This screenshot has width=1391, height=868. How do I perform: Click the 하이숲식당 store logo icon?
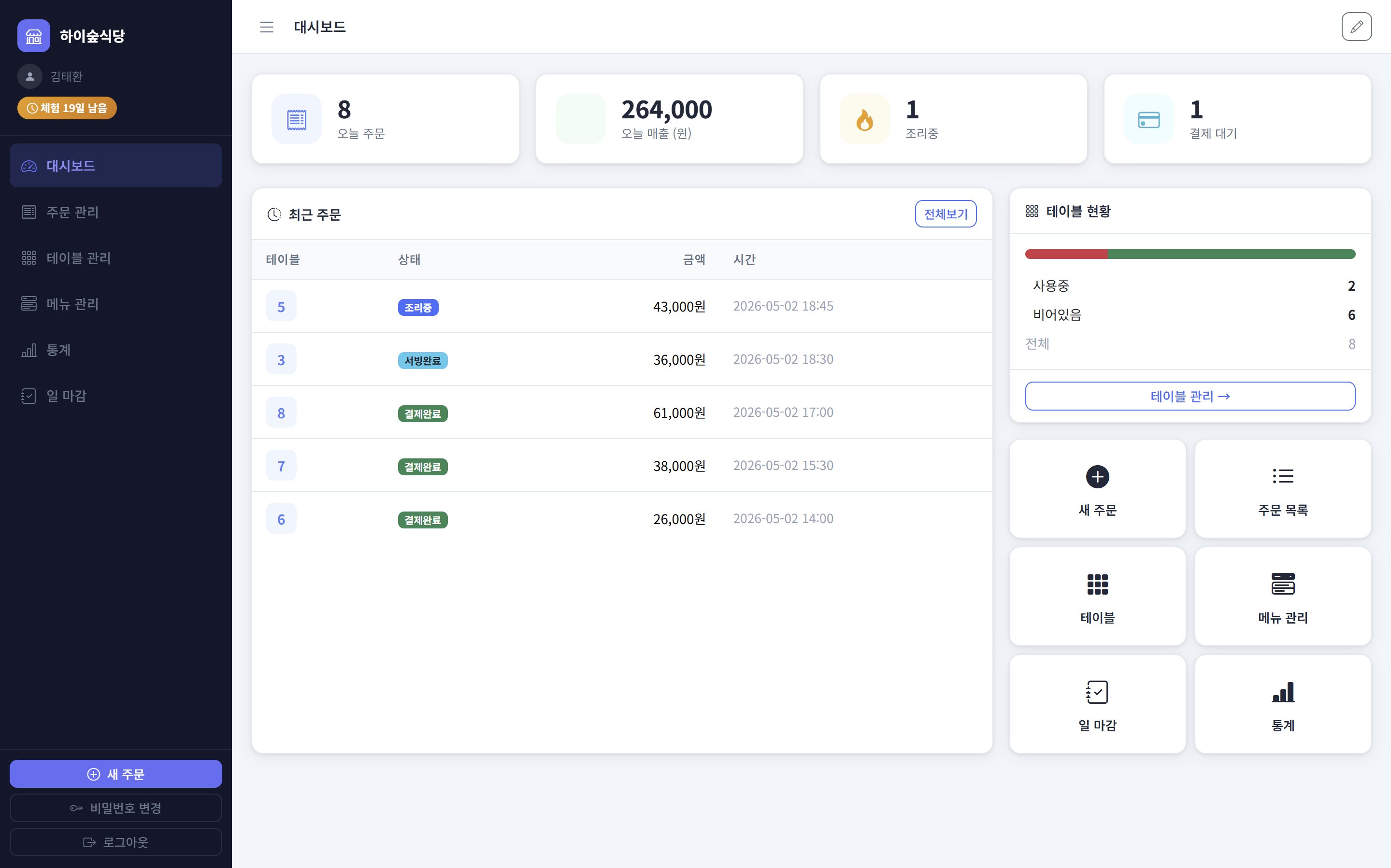coord(33,36)
